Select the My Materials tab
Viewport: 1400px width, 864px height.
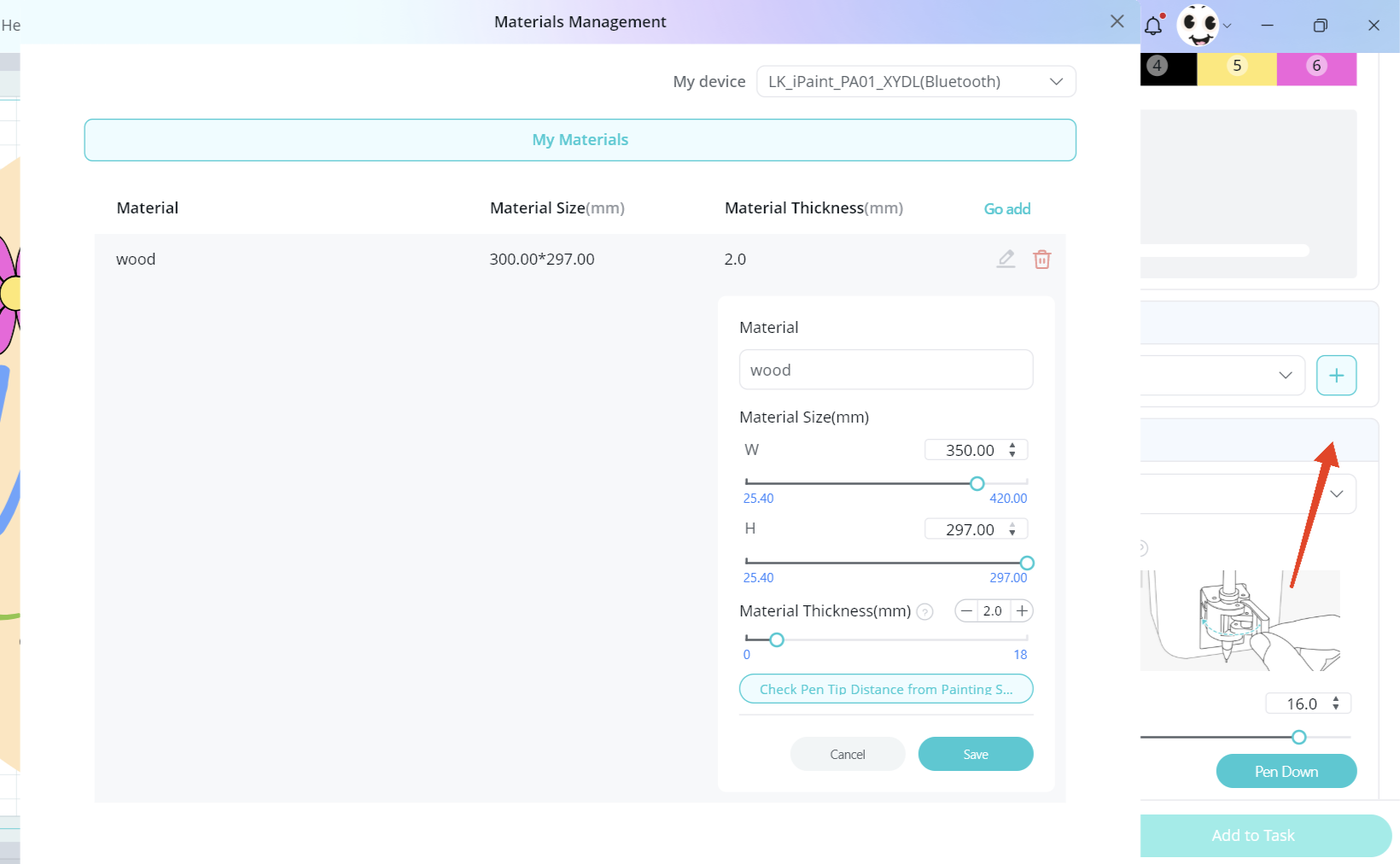tap(580, 140)
